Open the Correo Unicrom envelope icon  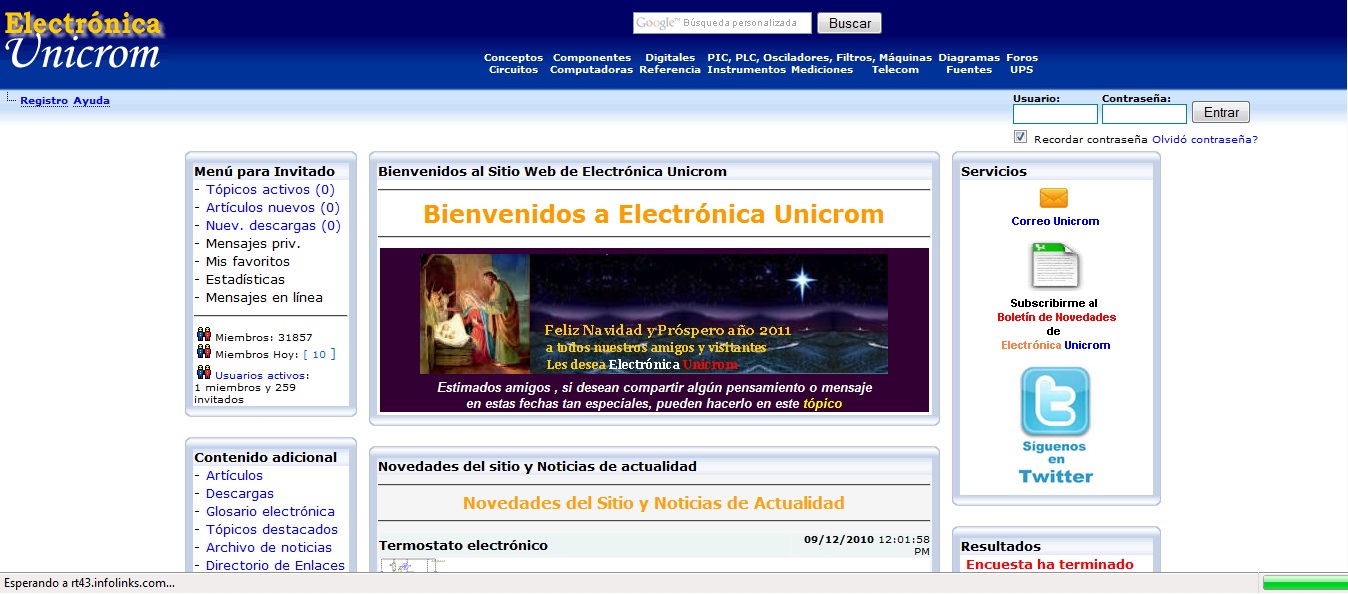[1054, 198]
